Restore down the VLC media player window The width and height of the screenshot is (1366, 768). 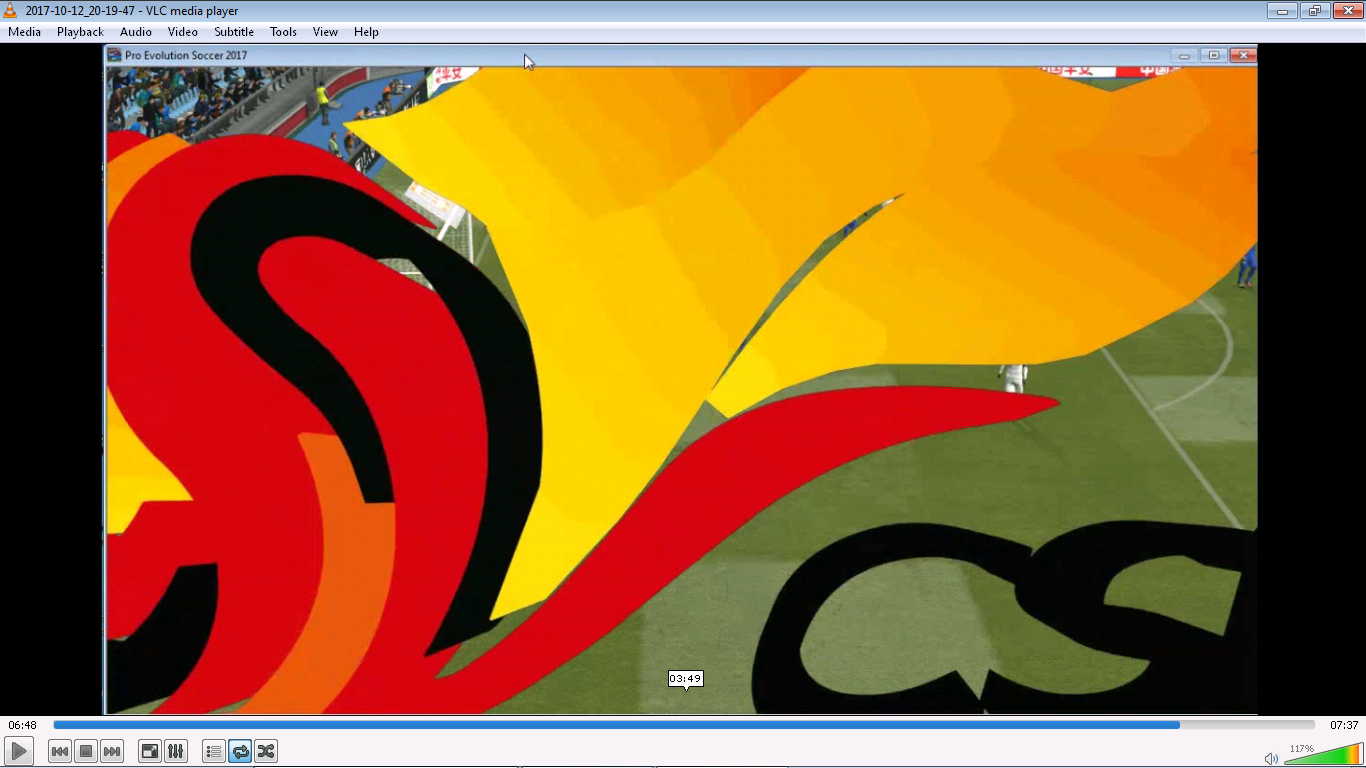[x=1313, y=10]
